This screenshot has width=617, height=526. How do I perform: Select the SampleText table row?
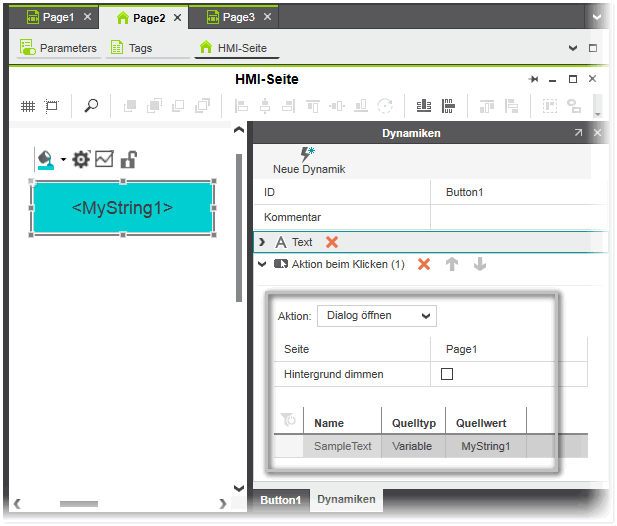click(342, 446)
